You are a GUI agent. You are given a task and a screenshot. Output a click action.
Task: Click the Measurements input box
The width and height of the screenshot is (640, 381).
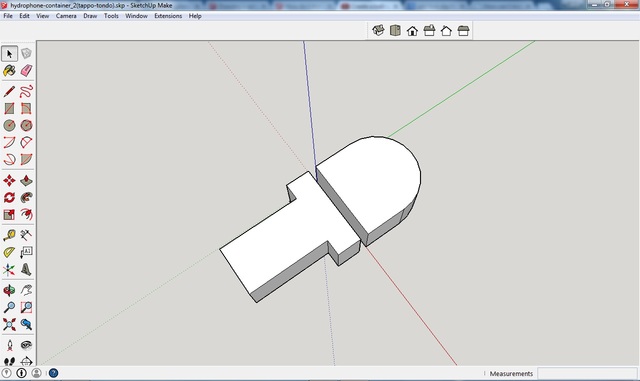click(587, 373)
